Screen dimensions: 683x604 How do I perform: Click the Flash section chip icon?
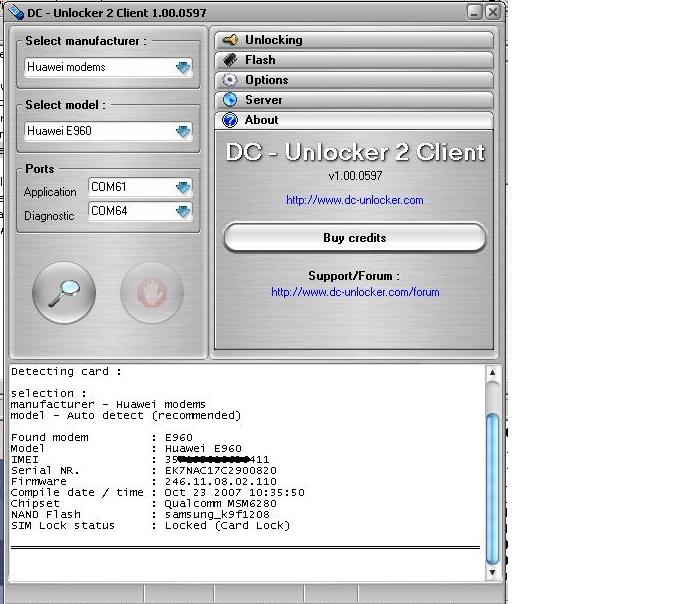tap(230, 60)
